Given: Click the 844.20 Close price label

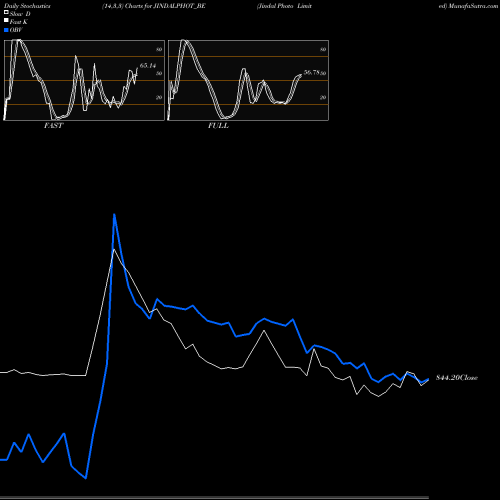Looking at the screenshot, I should (x=457, y=378).
